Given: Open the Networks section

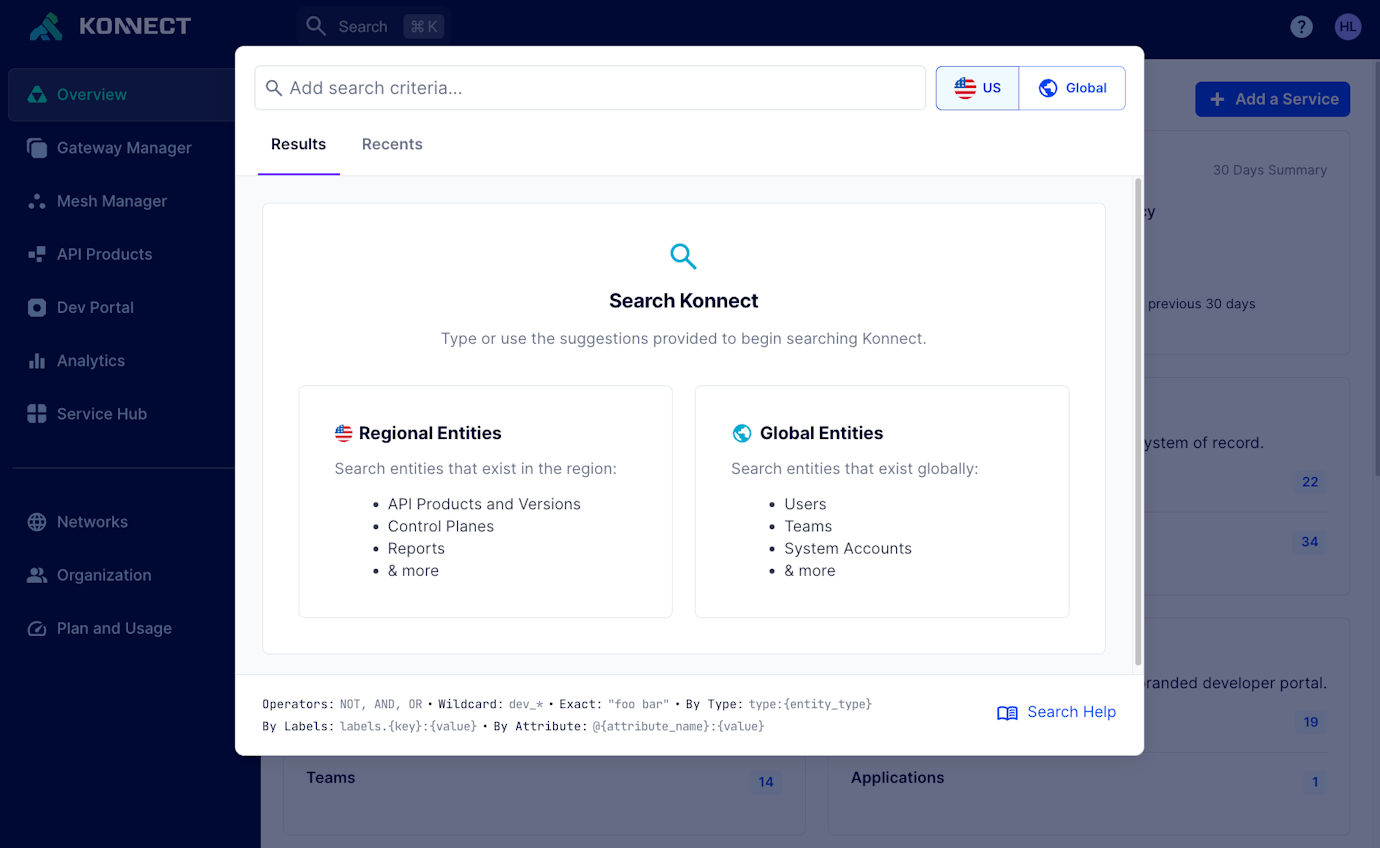Looking at the screenshot, I should 88,521.
